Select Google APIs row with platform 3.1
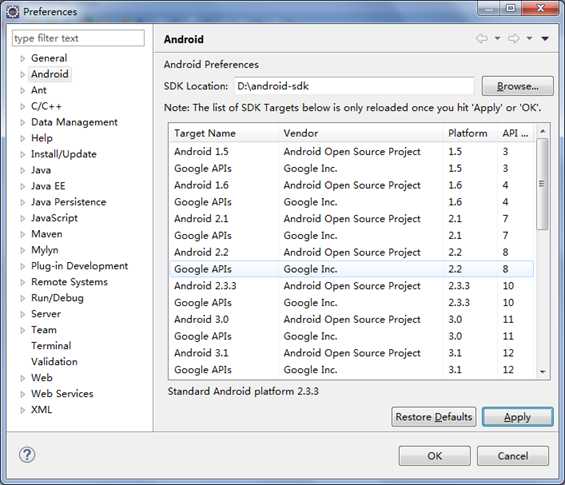Screen dimensions: 565x485 351,370
